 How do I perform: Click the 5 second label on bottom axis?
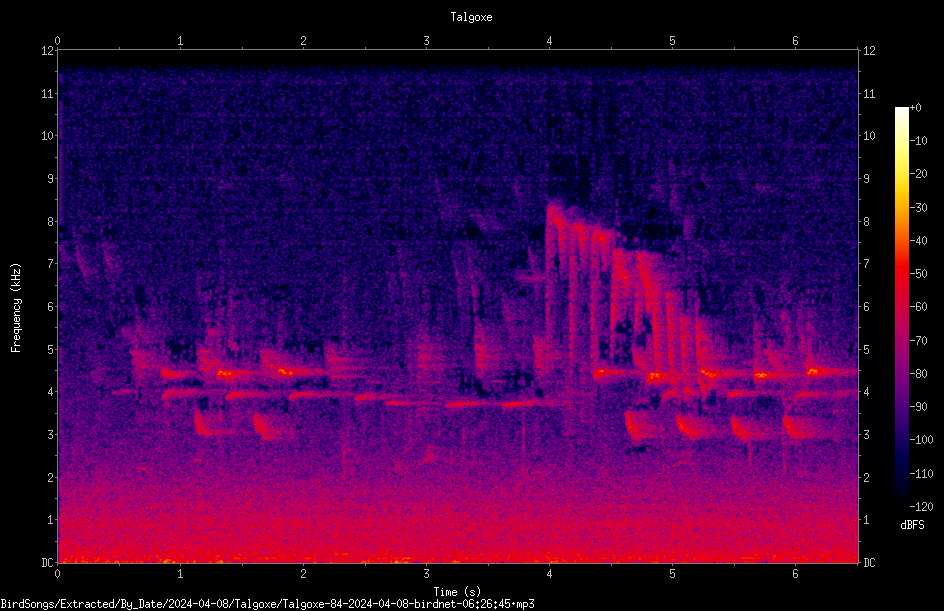pos(672,574)
